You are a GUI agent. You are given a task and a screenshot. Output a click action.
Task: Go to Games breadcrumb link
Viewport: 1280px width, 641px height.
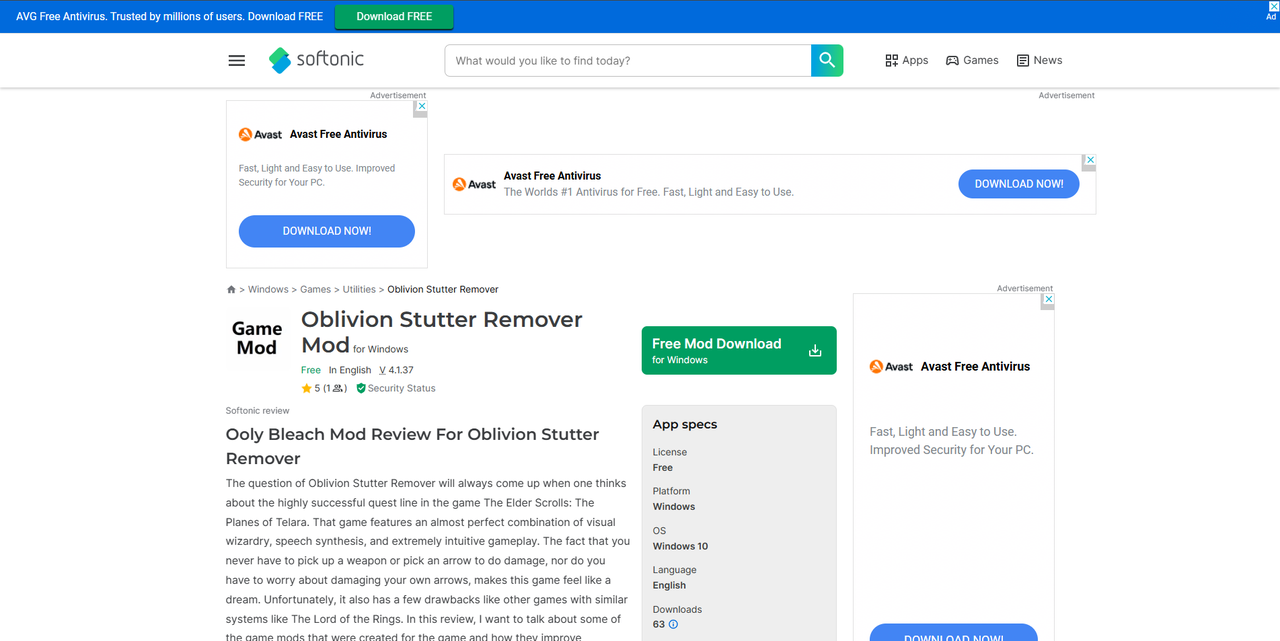point(315,289)
